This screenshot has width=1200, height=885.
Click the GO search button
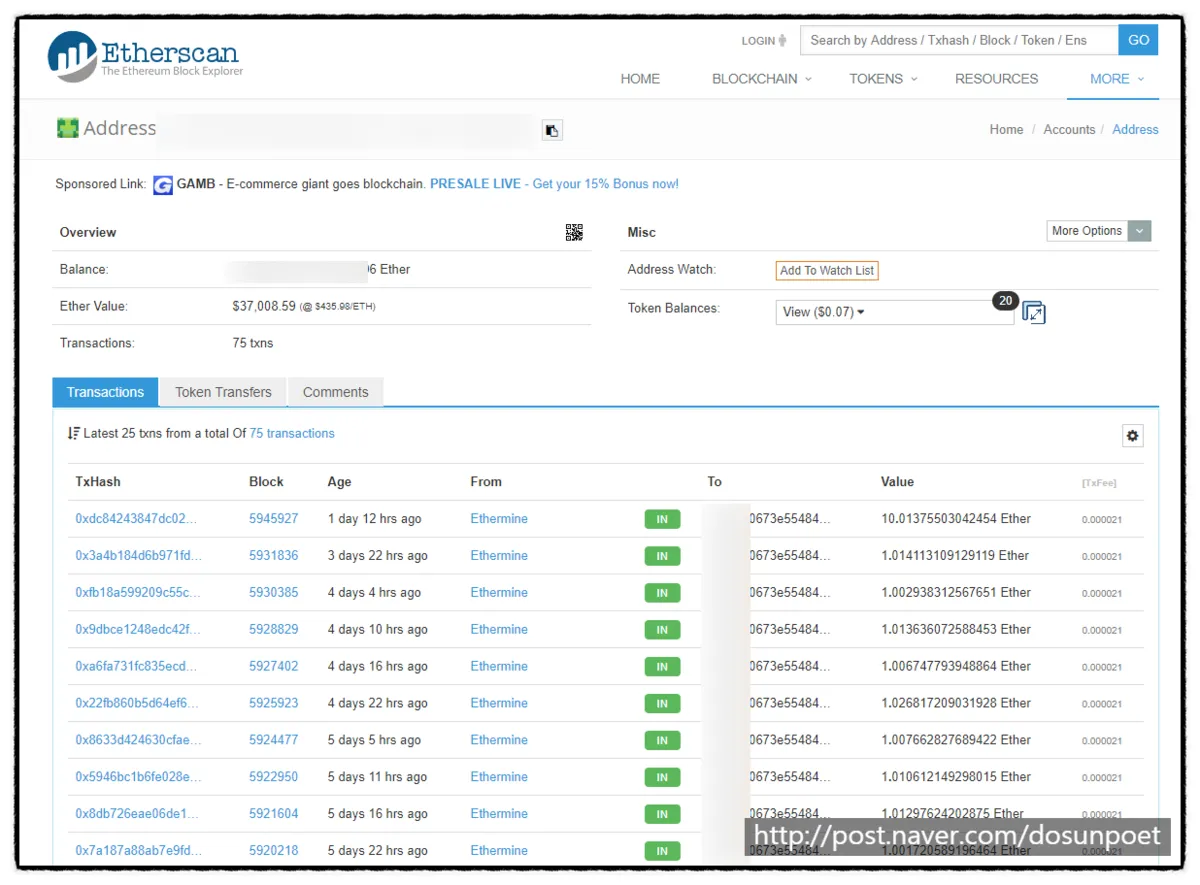point(1138,40)
